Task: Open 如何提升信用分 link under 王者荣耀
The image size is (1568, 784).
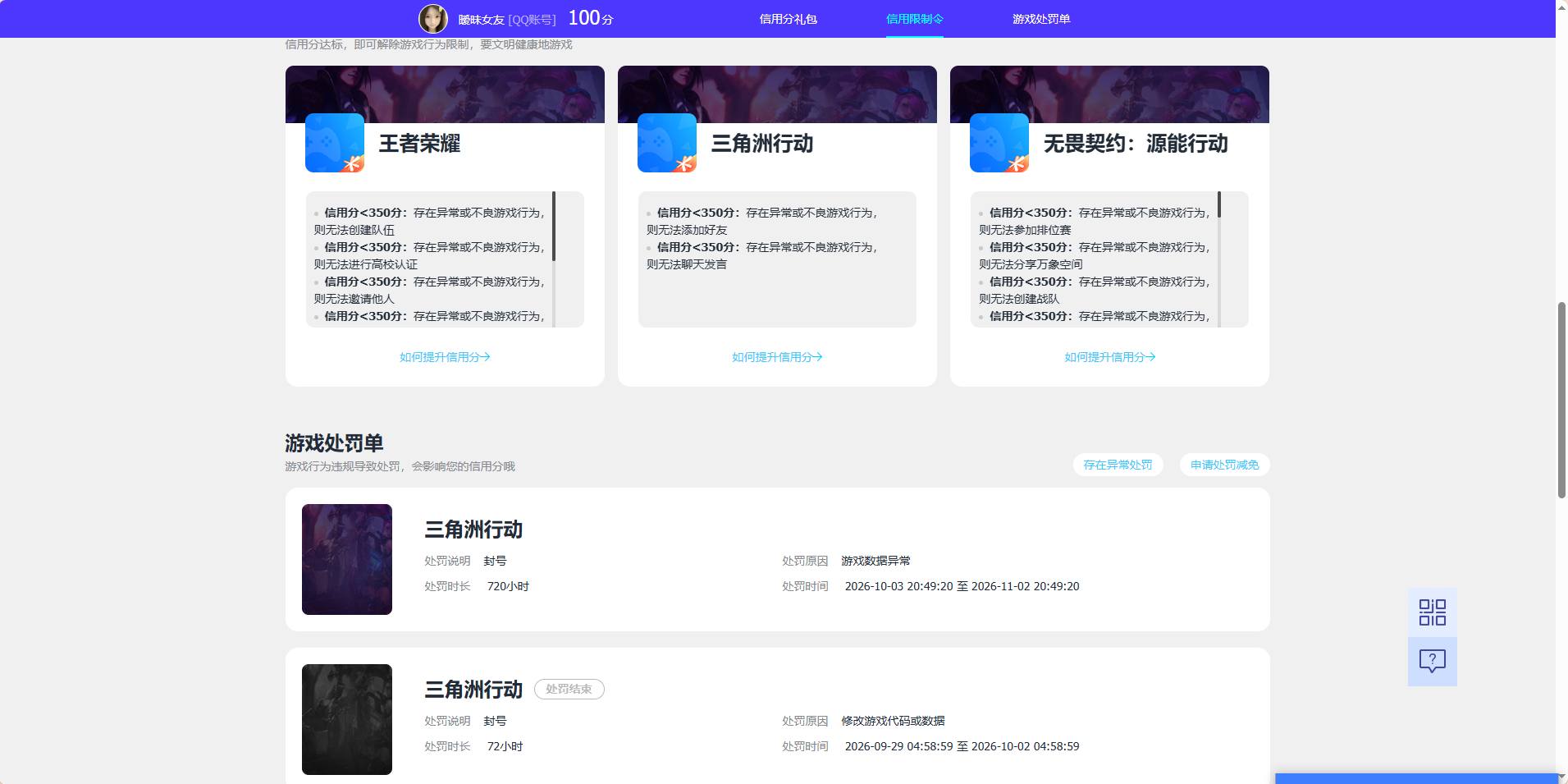Action: coord(445,357)
